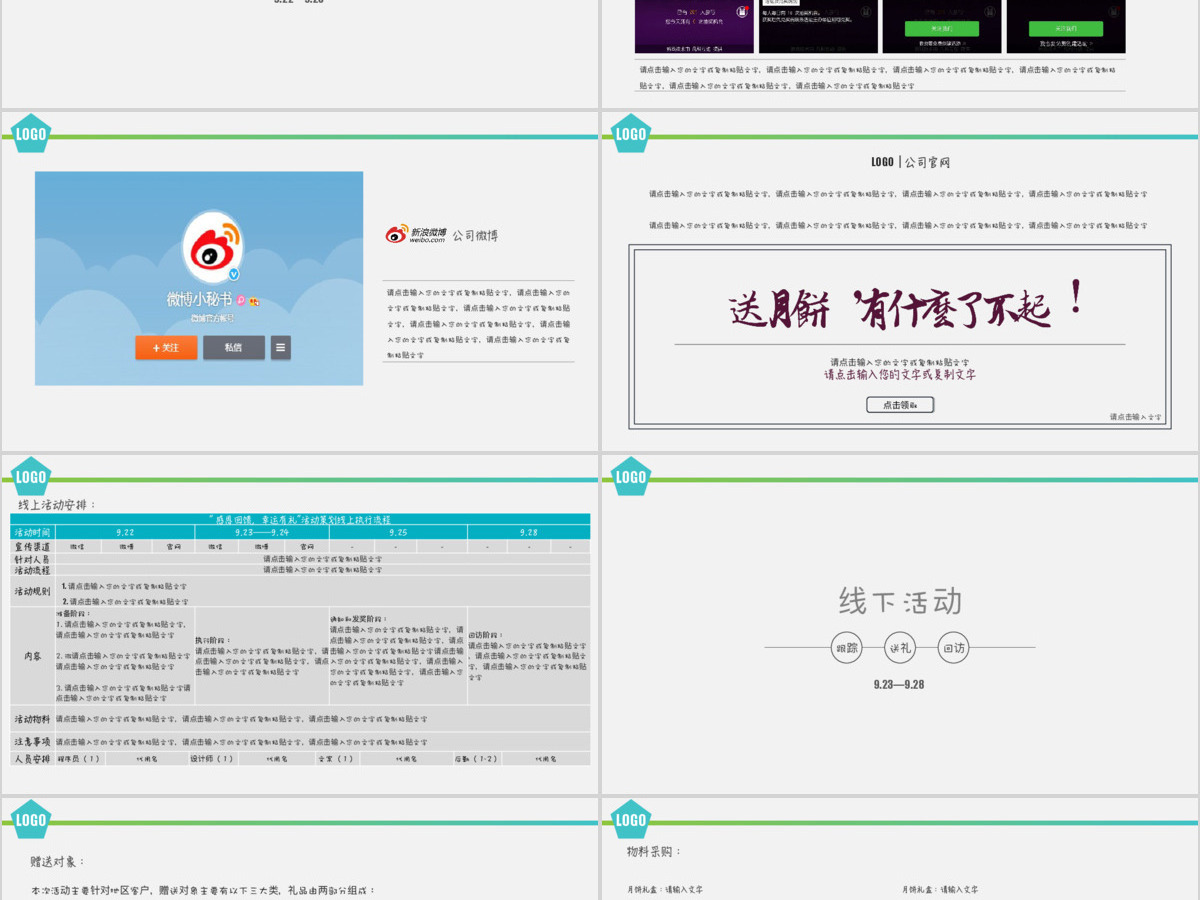
Task: Click the 活动流程 row label
Action: click(x=33, y=570)
